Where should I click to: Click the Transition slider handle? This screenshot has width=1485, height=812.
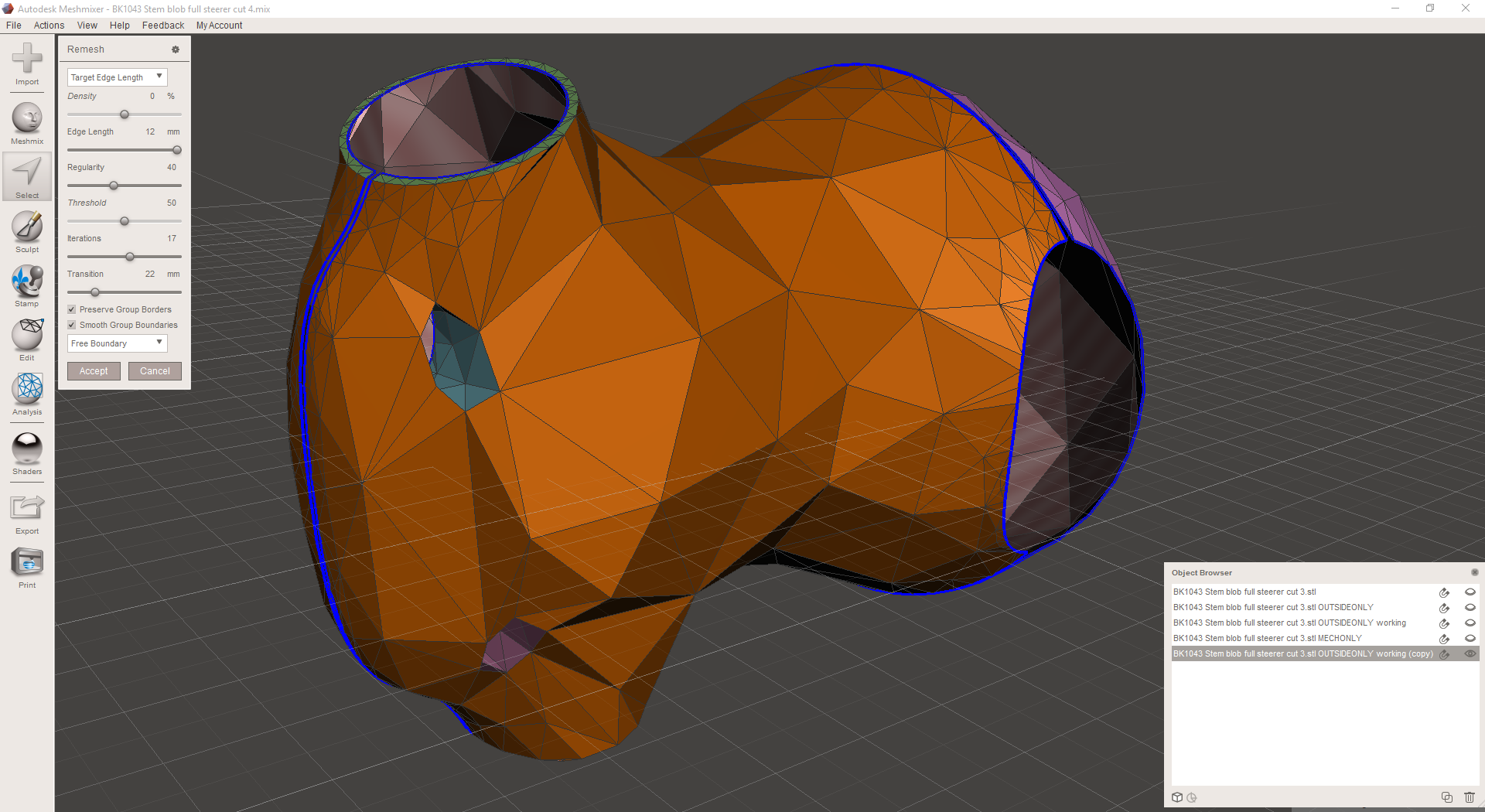click(x=95, y=292)
